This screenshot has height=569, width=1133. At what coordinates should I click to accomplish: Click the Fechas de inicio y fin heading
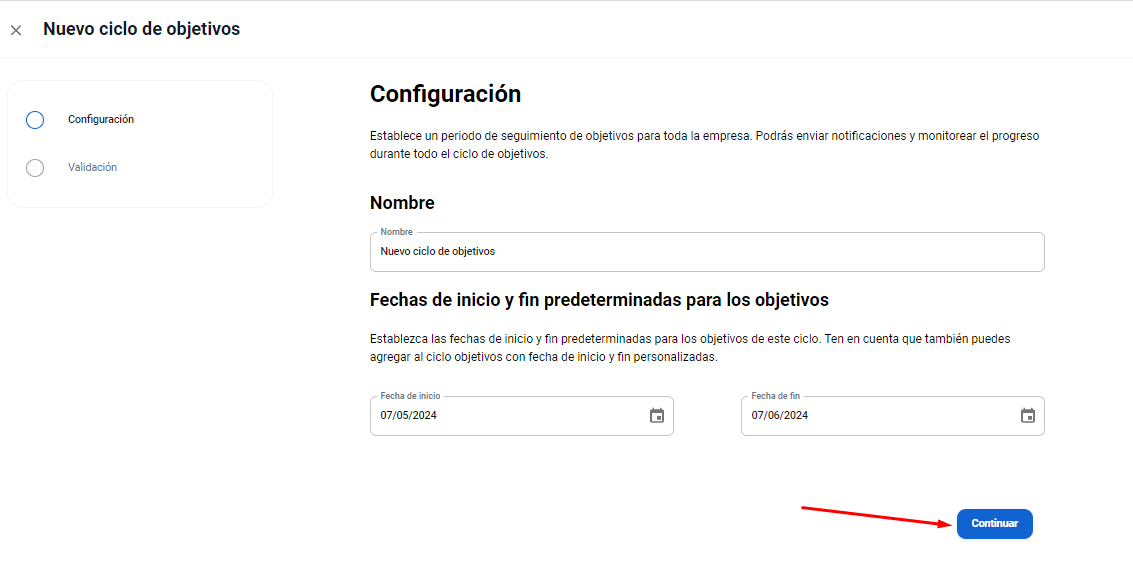click(x=599, y=299)
